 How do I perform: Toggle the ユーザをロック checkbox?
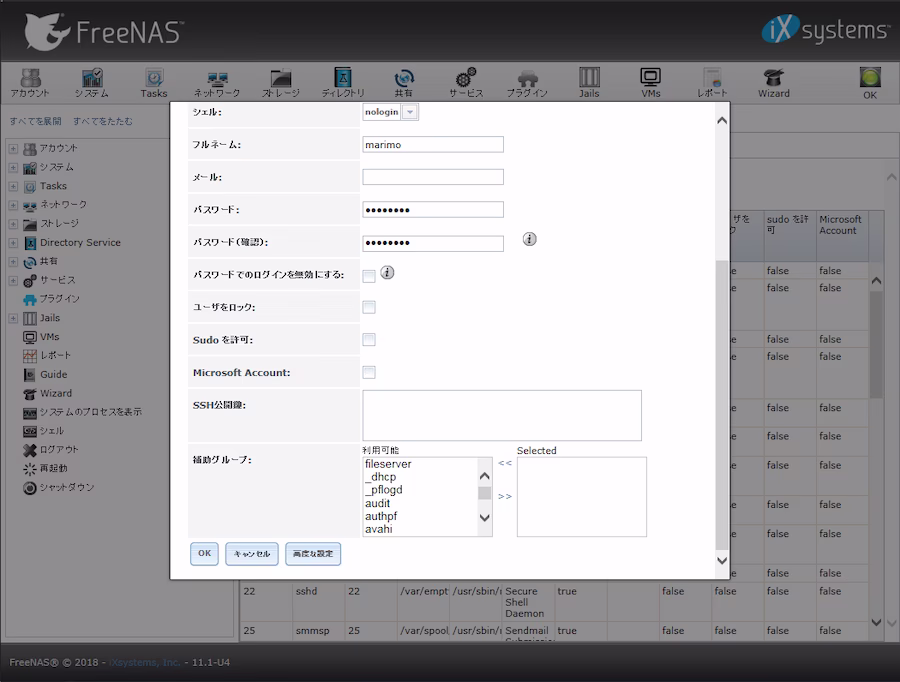click(369, 307)
